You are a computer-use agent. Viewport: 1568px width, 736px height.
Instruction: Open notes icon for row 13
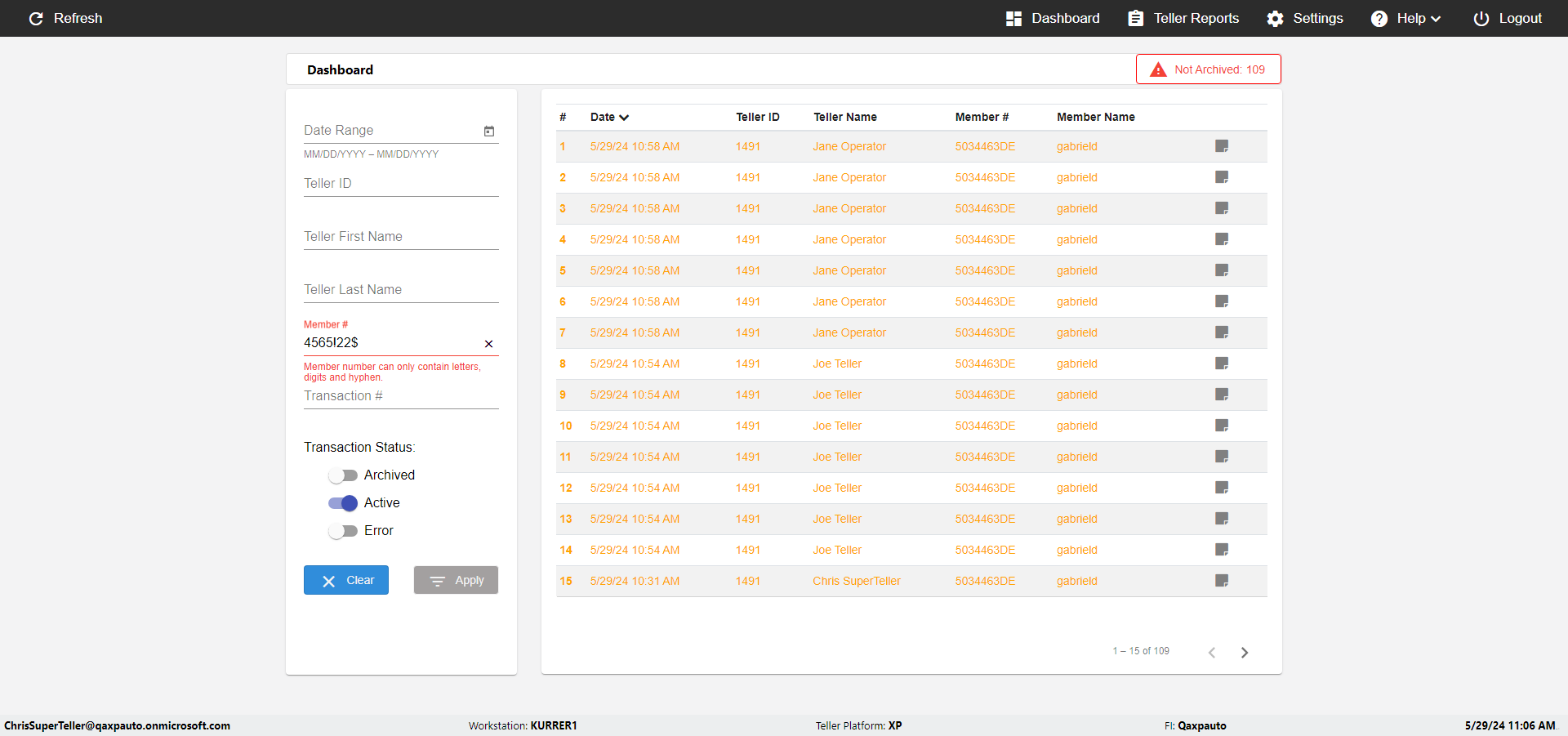pyautogui.click(x=1222, y=519)
